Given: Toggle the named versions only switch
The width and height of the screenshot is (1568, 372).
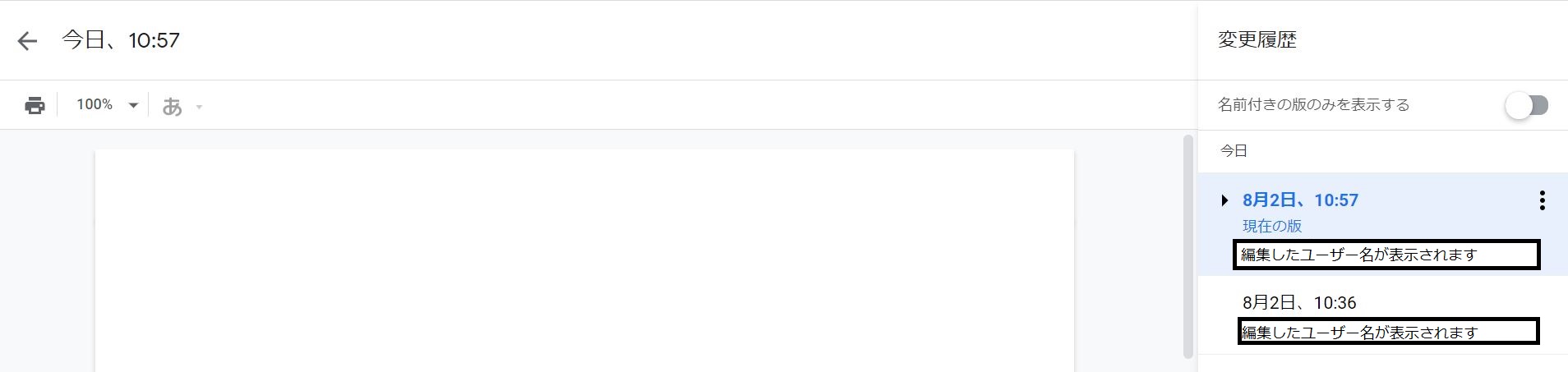Looking at the screenshot, I should [1527, 105].
